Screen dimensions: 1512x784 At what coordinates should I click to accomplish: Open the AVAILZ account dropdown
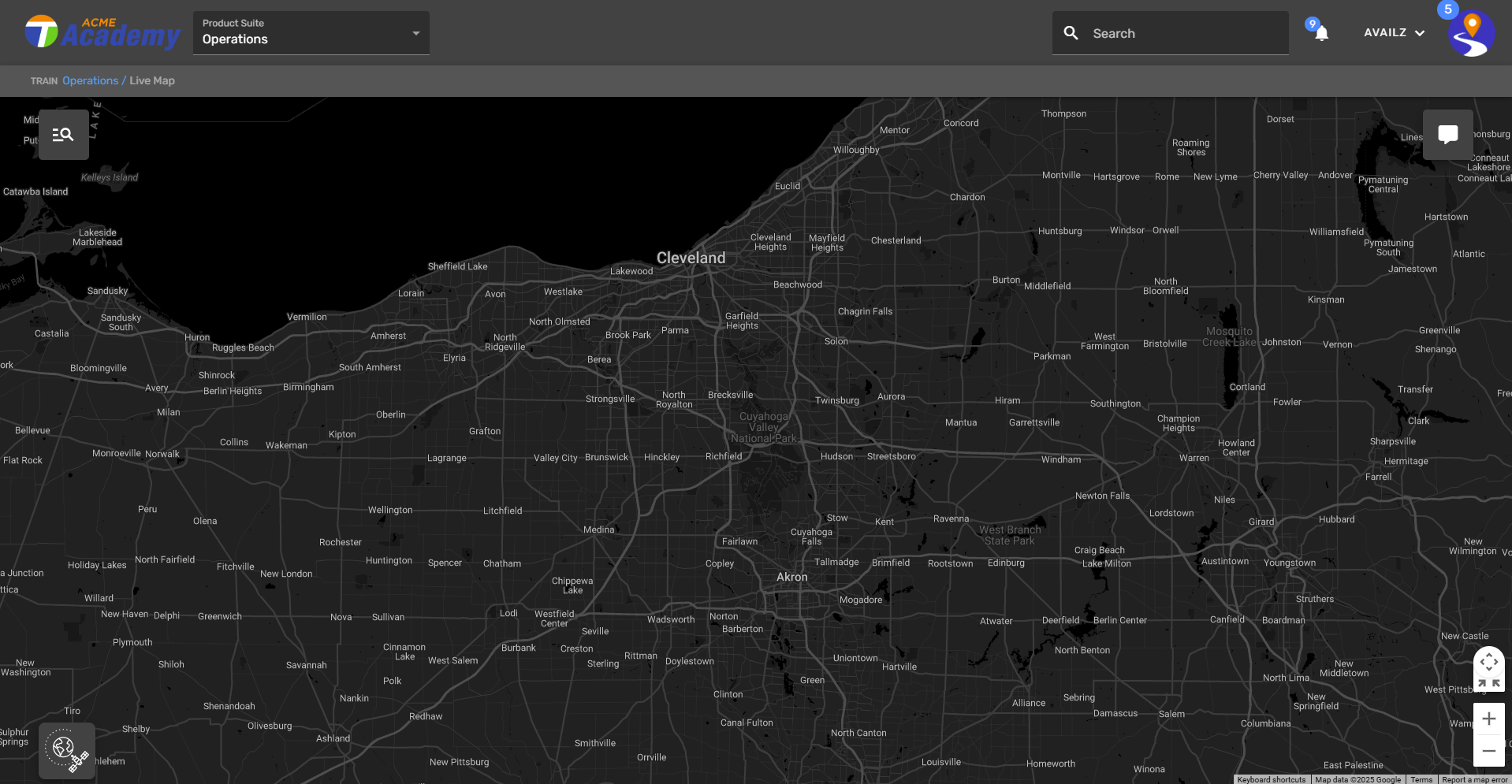click(1394, 33)
